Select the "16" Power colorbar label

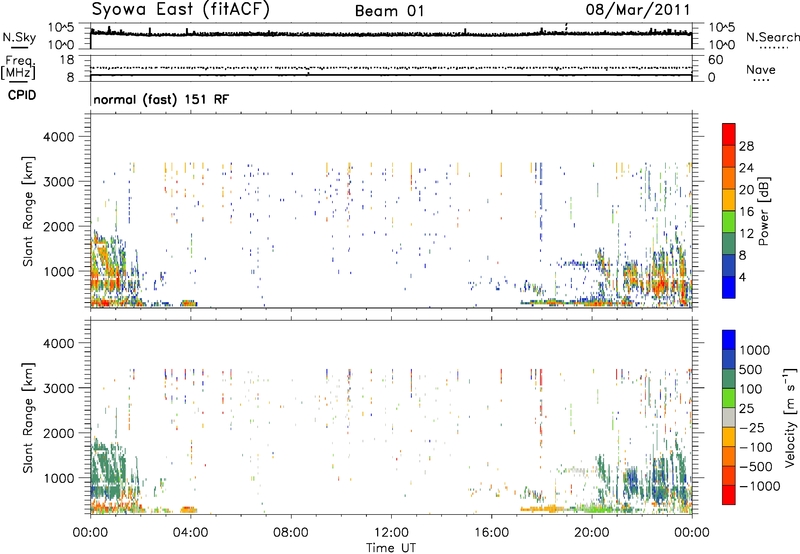pos(746,212)
